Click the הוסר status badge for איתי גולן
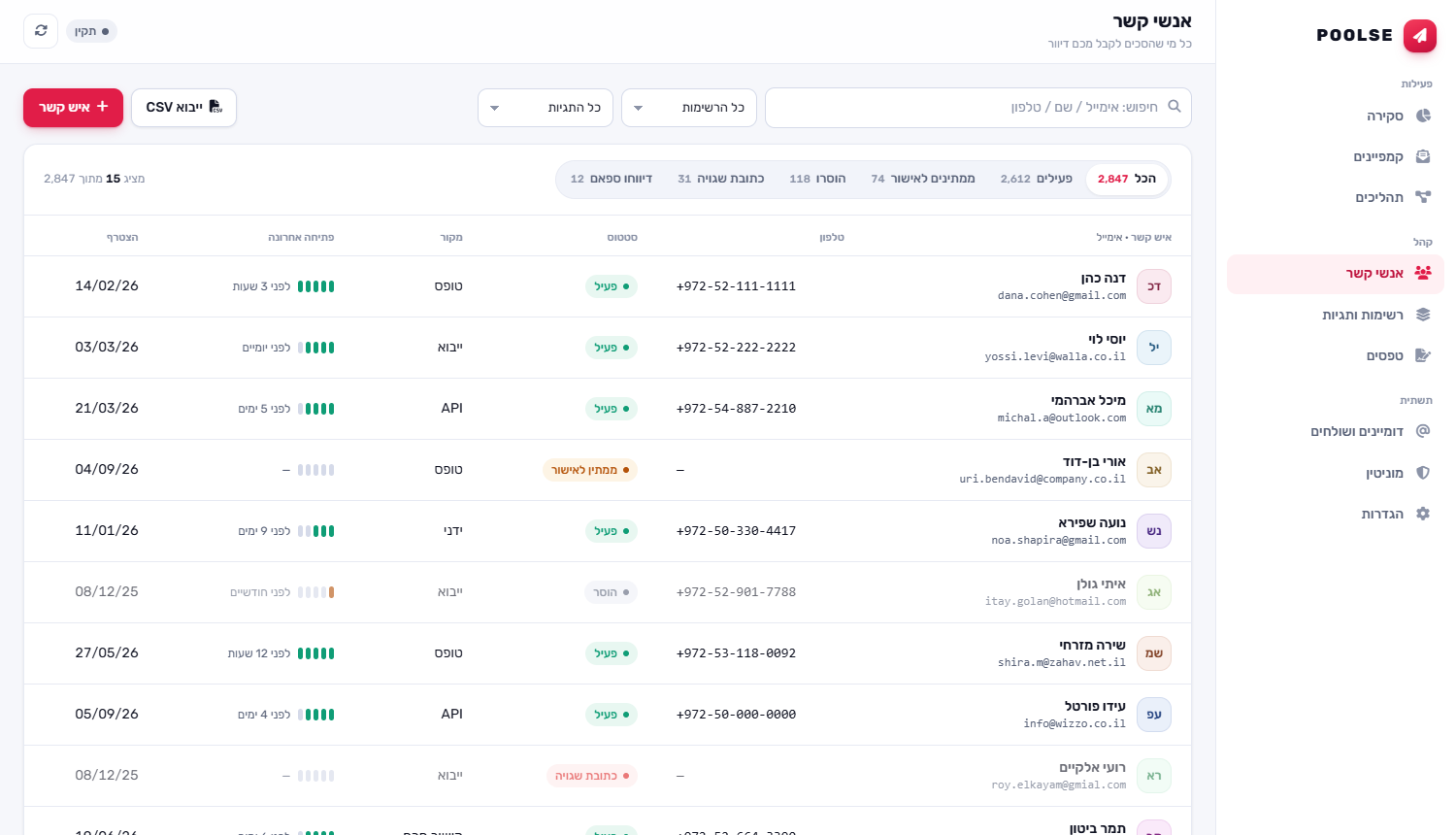The image size is (1456, 835). (612, 592)
